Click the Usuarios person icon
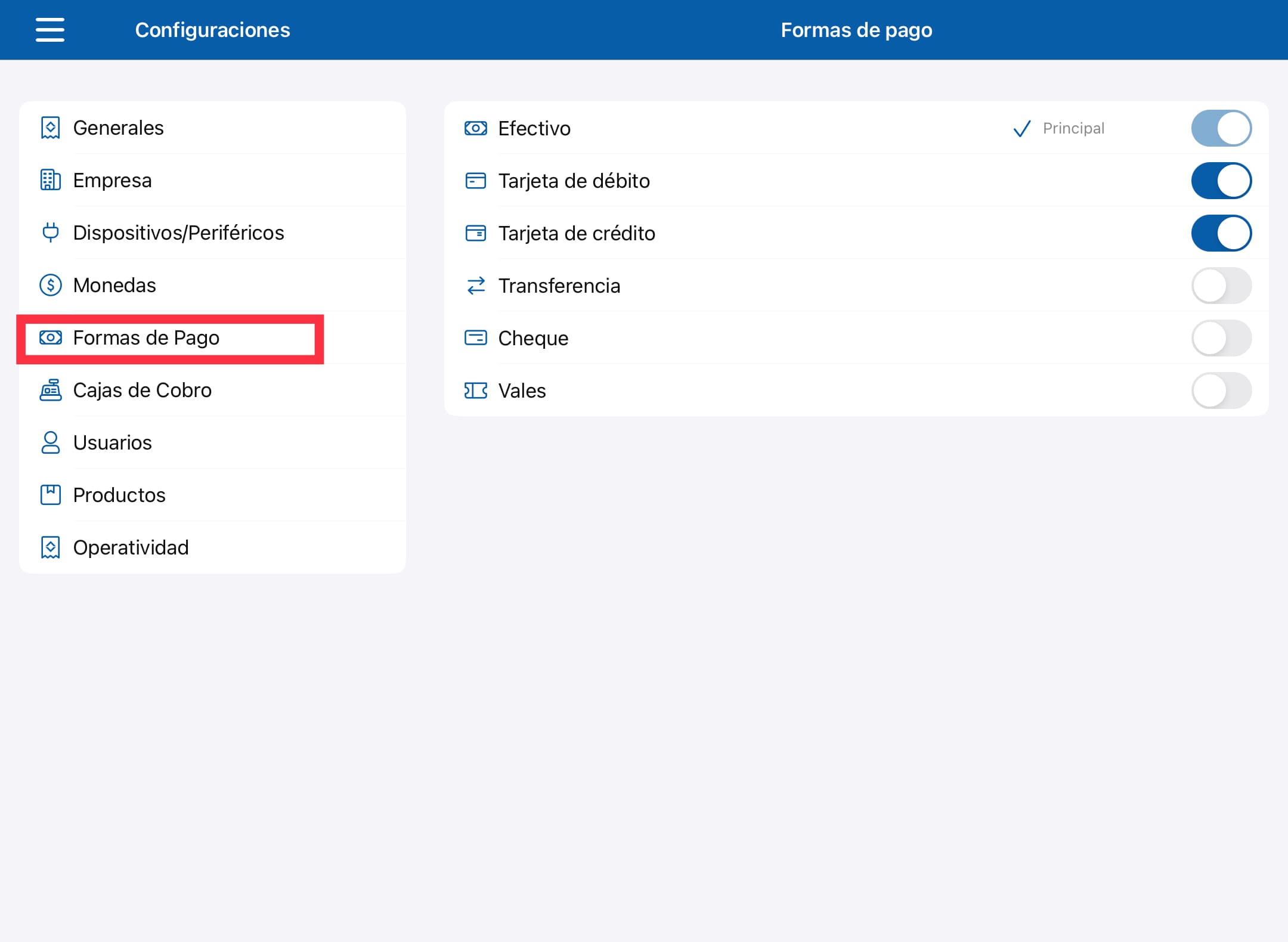Image resolution: width=1288 pixels, height=942 pixels. 51,442
